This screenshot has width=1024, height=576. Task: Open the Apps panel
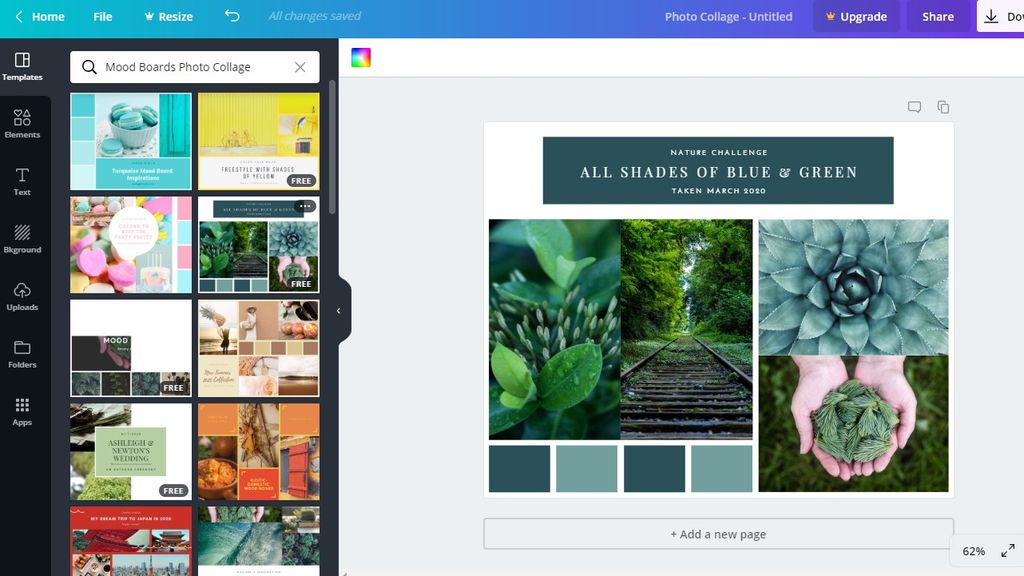(x=22, y=413)
